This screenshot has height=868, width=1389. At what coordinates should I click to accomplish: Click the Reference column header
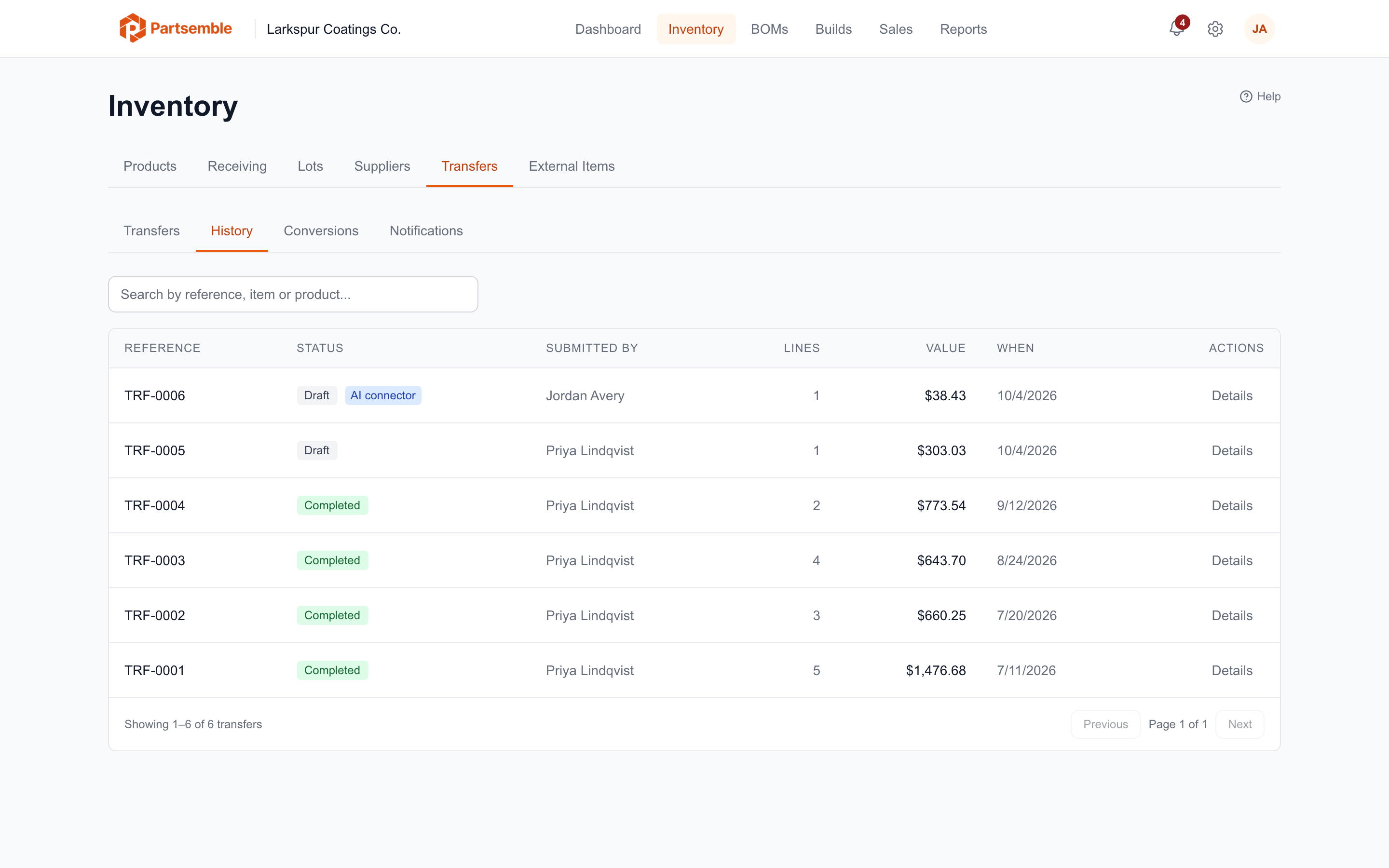163,348
